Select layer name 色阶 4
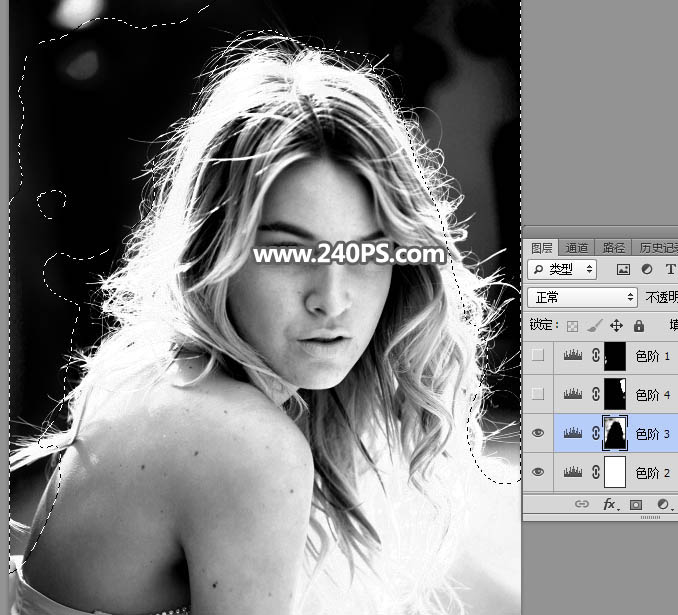Viewport: 678px width, 615px height. click(653, 394)
